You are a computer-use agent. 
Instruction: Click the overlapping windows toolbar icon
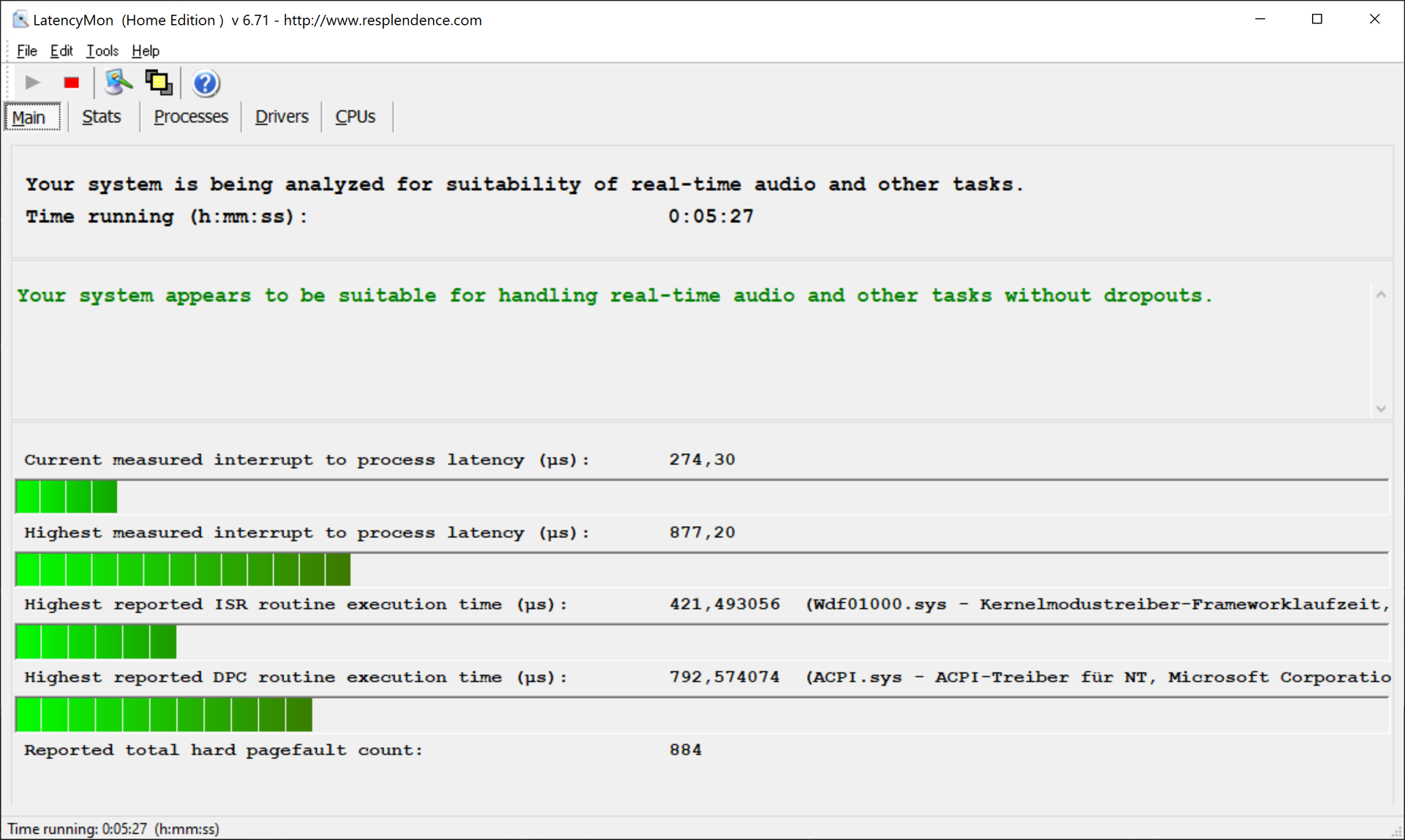pyautogui.click(x=158, y=83)
